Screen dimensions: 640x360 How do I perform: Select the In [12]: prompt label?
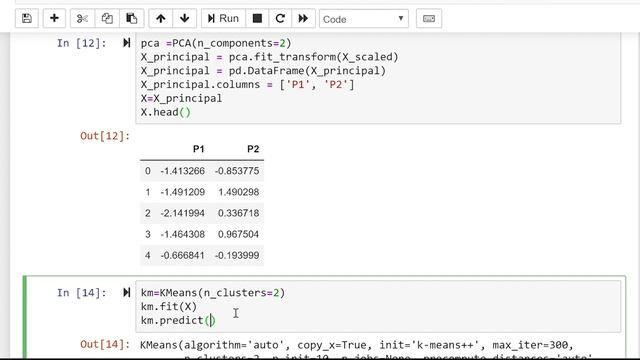coord(82,43)
